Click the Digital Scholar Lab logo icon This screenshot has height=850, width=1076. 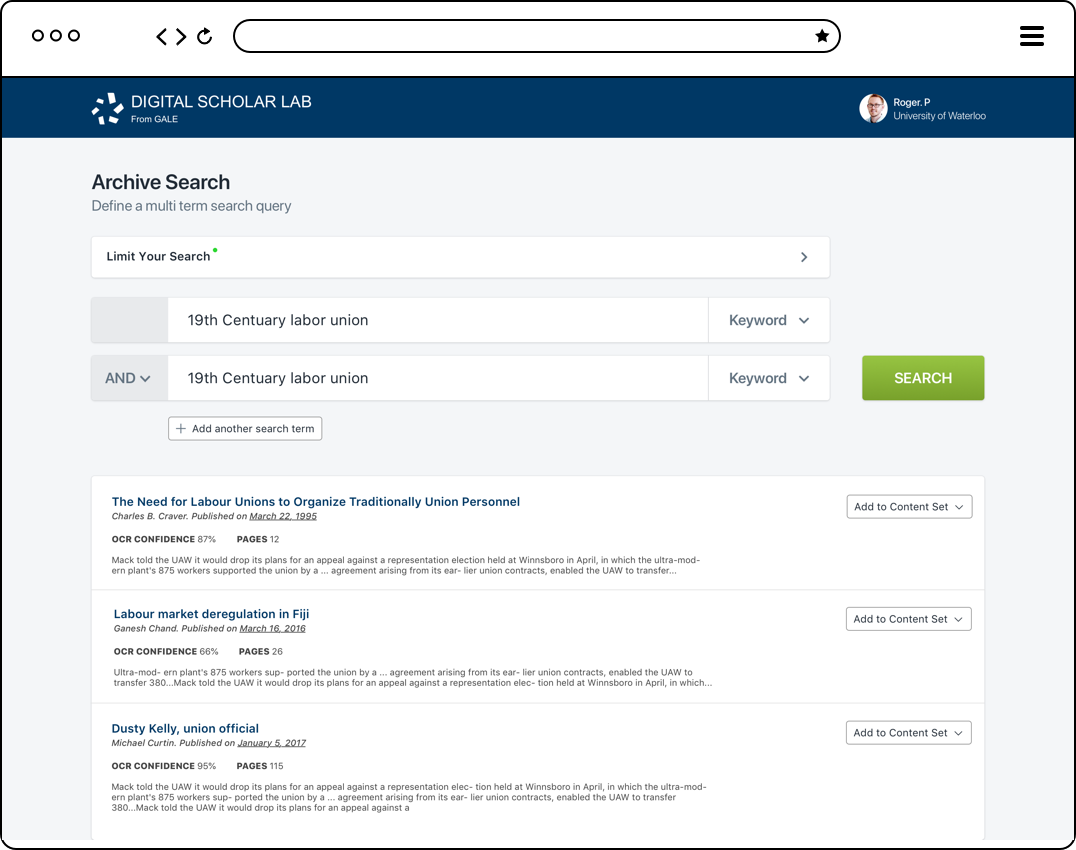[x=107, y=108]
